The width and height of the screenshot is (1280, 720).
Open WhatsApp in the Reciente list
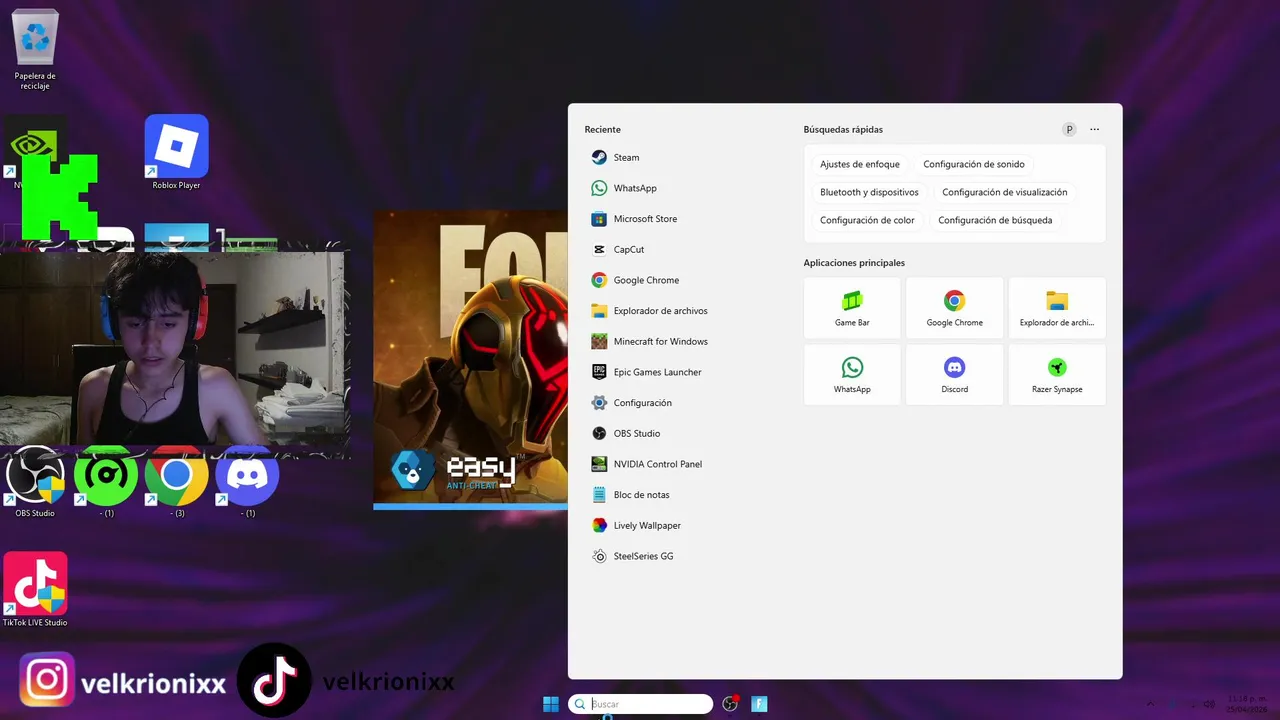point(685,188)
